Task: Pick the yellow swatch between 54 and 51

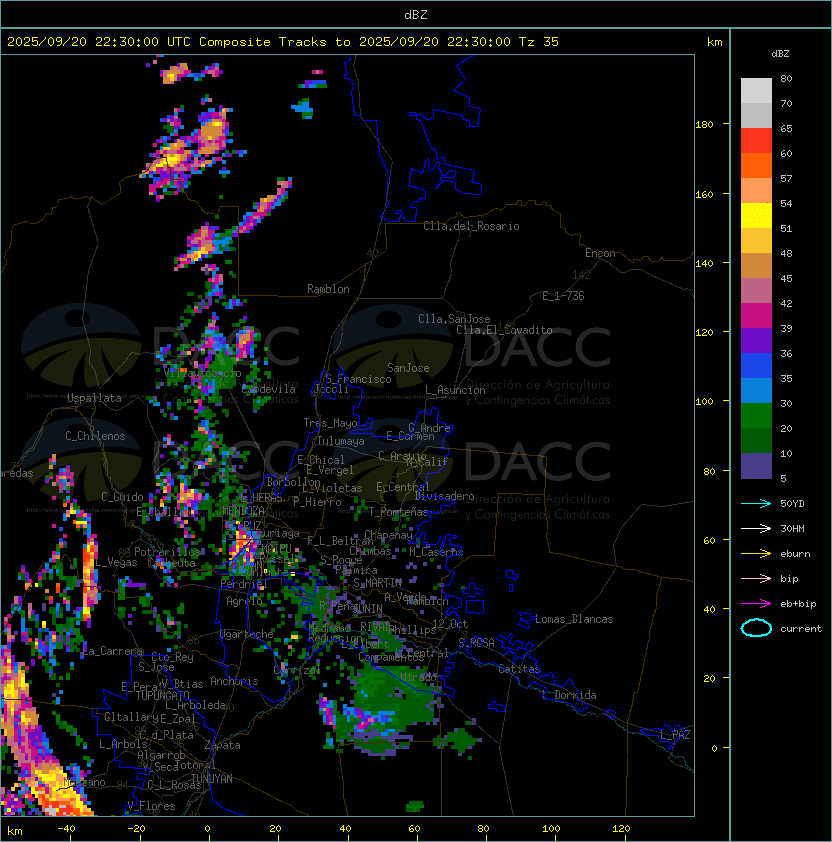Action: pos(756,215)
